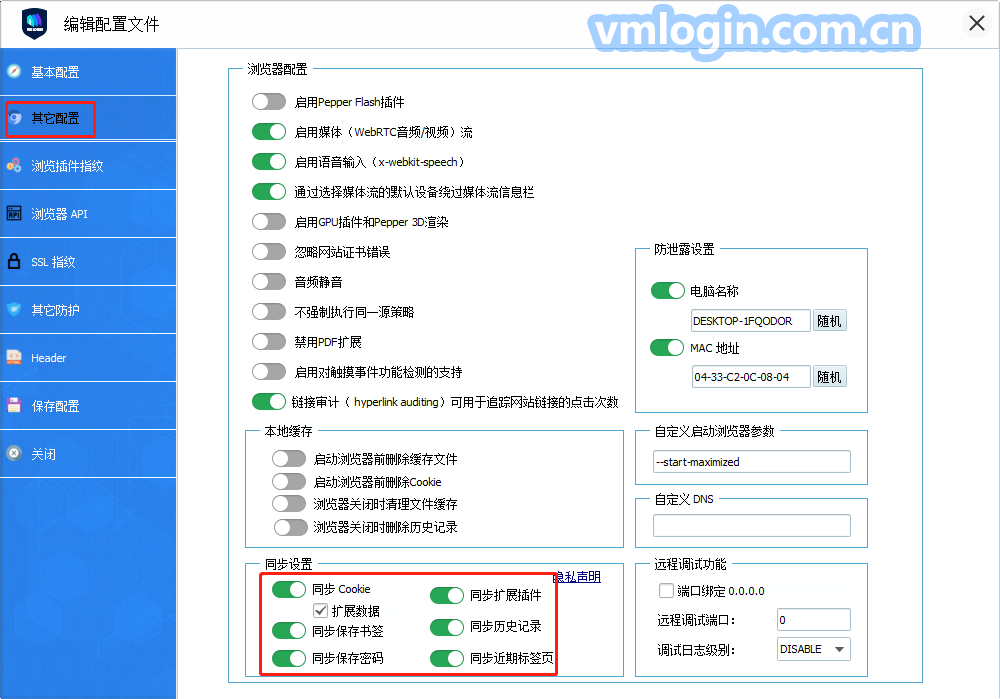Click the compass icon beside 基本配置
Viewport: 1000px width, 699px height.
[14, 71]
